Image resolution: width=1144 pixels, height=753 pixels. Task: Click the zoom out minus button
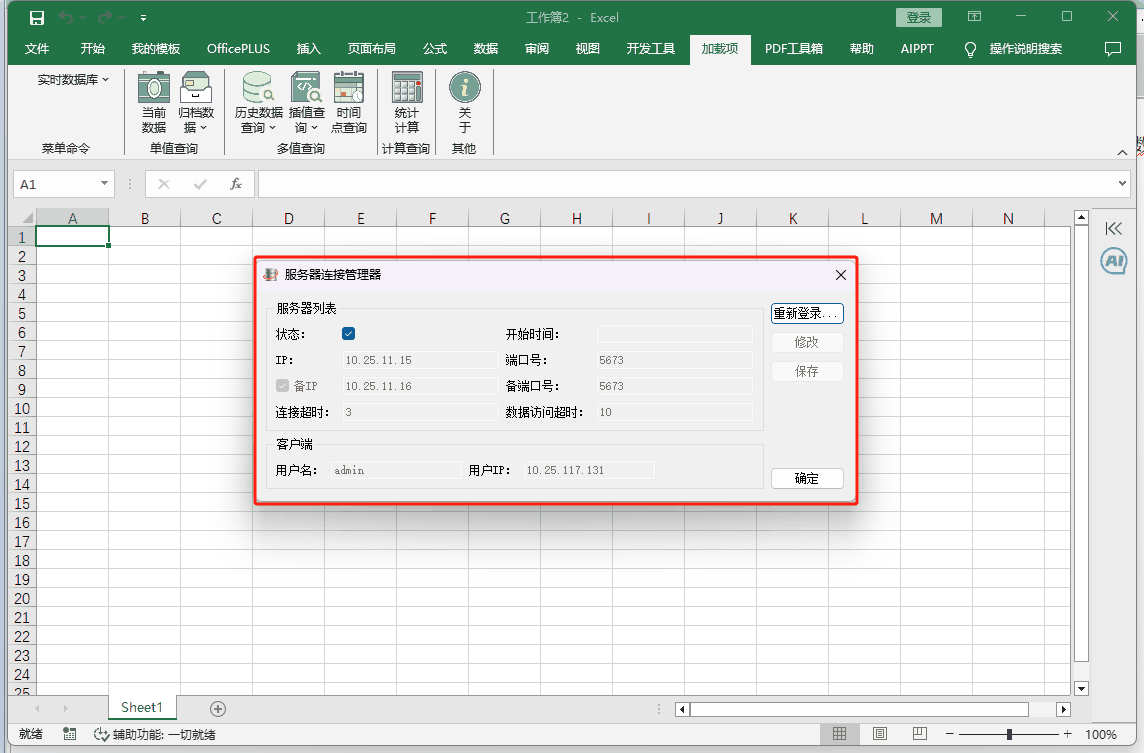tap(949, 734)
